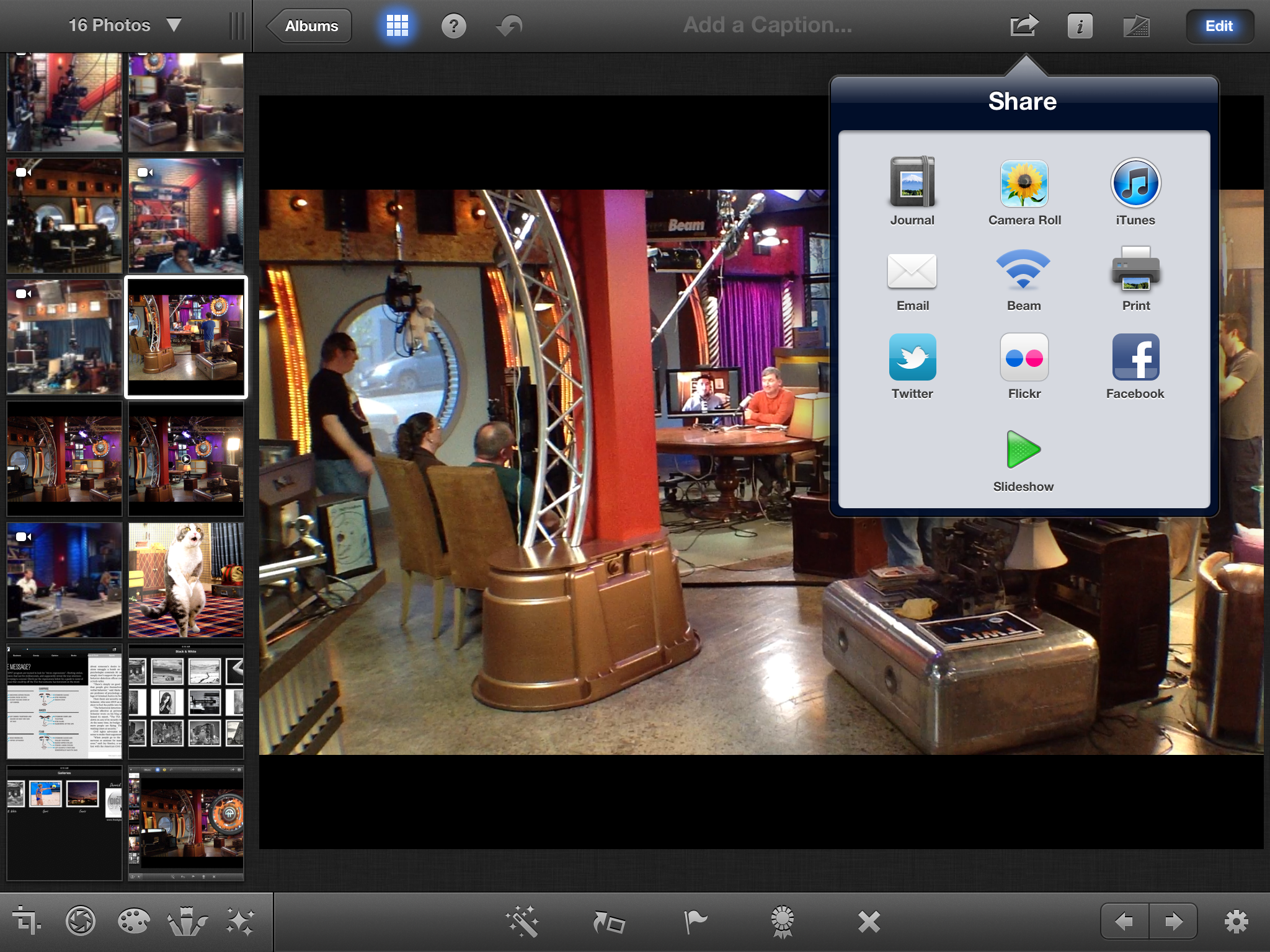The image size is (1270, 952).
Task: Open the share arrow popover
Action: [x=1024, y=26]
